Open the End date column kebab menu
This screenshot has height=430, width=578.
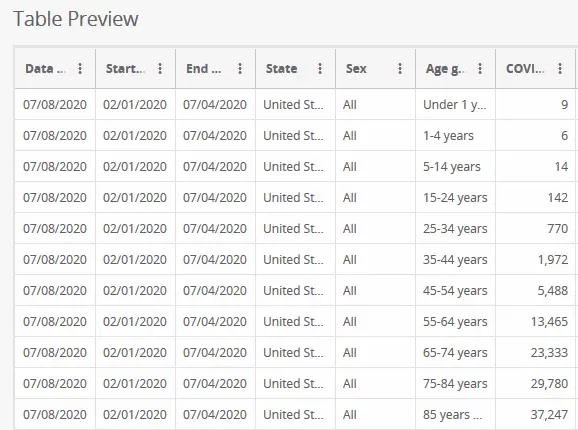240,69
